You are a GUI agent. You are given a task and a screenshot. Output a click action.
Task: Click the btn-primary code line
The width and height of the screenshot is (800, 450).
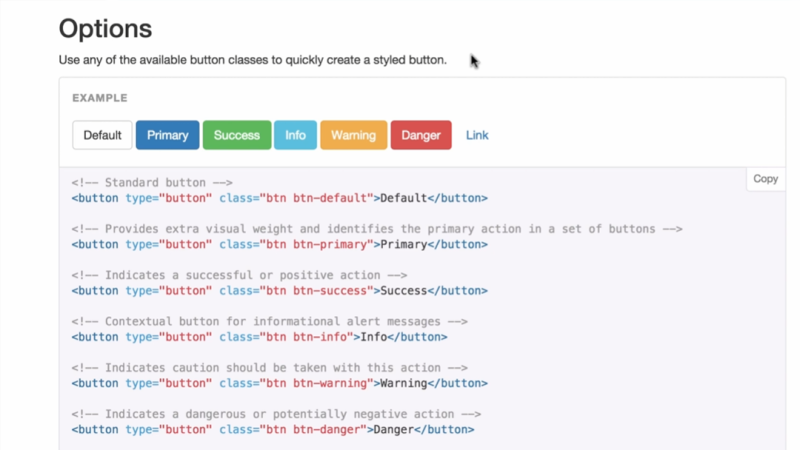280,244
